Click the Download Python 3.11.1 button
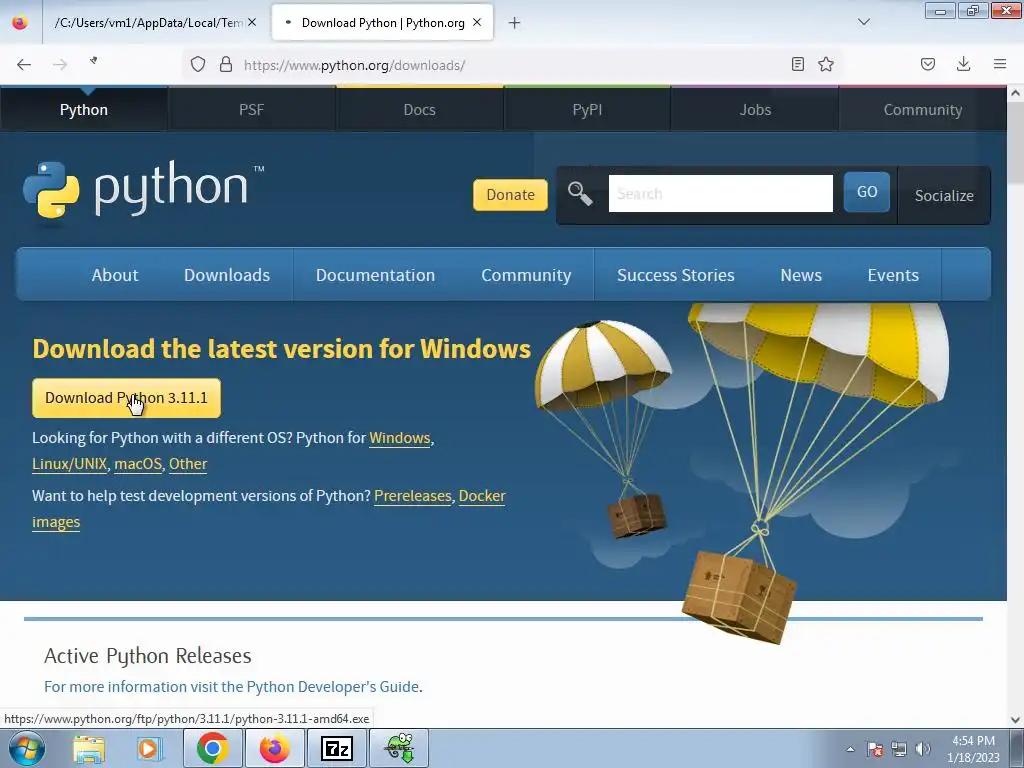Viewport: 1024px width, 768px height. pyautogui.click(x=127, y=398)
